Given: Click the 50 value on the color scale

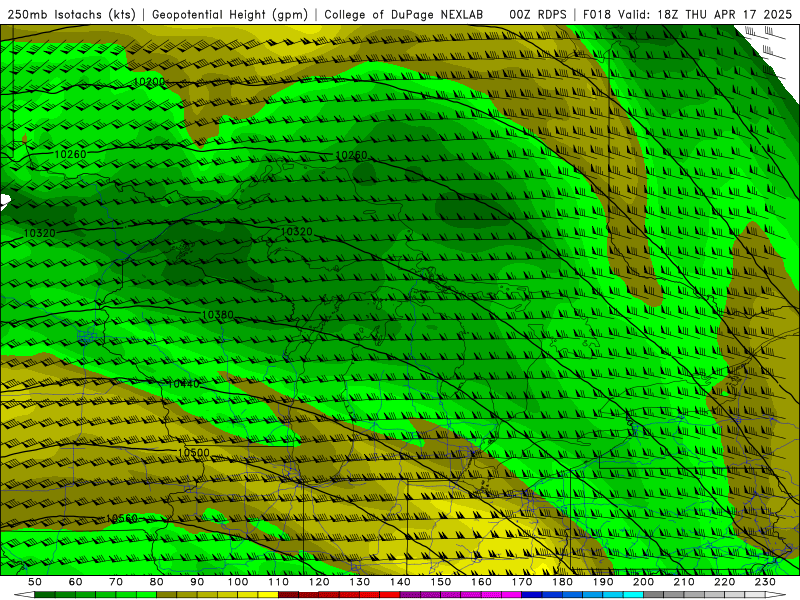Looking at the screenshot, I should coord(35,582).
